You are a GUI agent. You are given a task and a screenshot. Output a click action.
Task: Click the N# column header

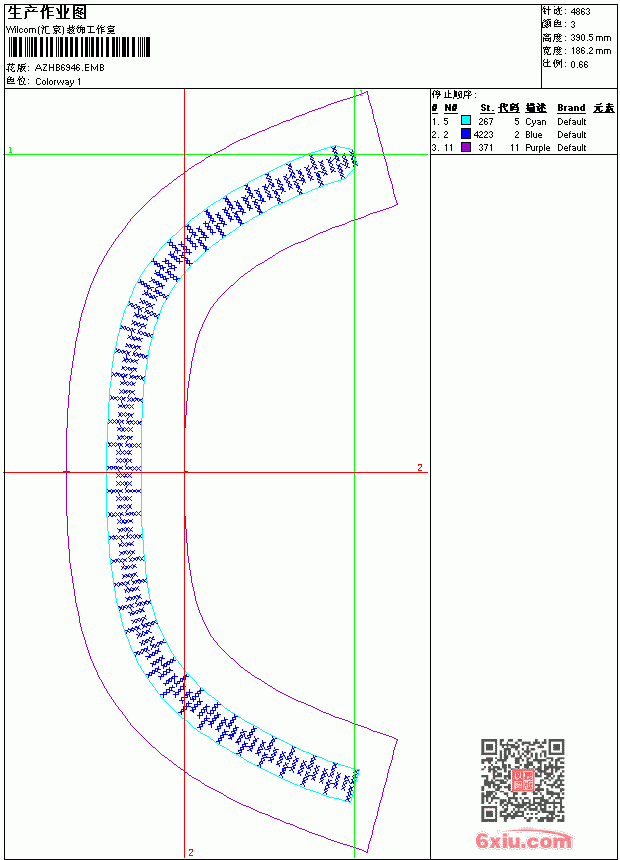450,108
